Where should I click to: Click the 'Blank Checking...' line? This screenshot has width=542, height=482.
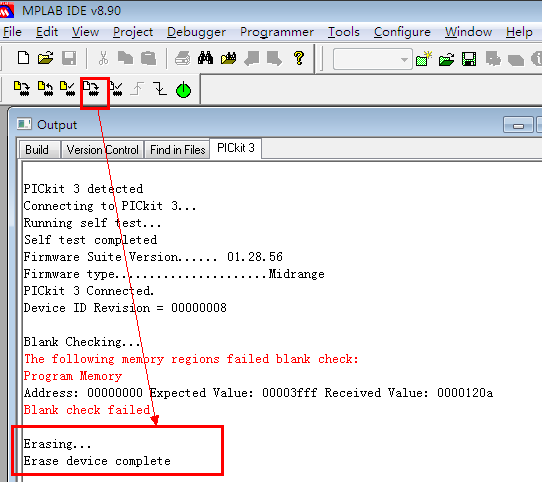click(82, 342)
